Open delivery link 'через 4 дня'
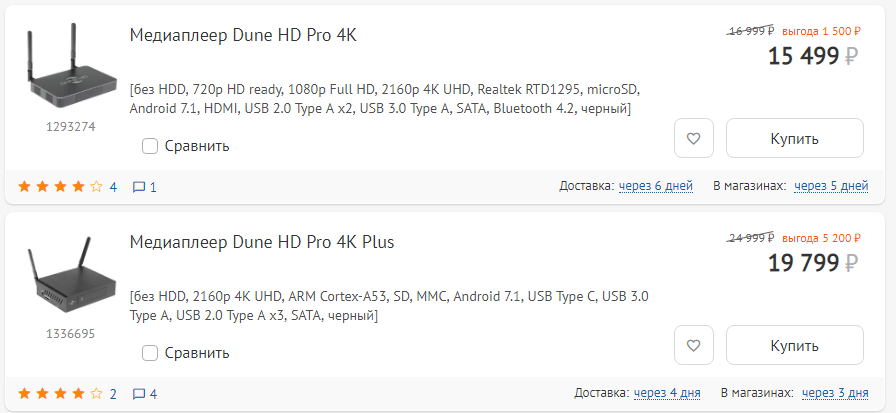Viewport: 896px width, 413px height. point(665,393)
